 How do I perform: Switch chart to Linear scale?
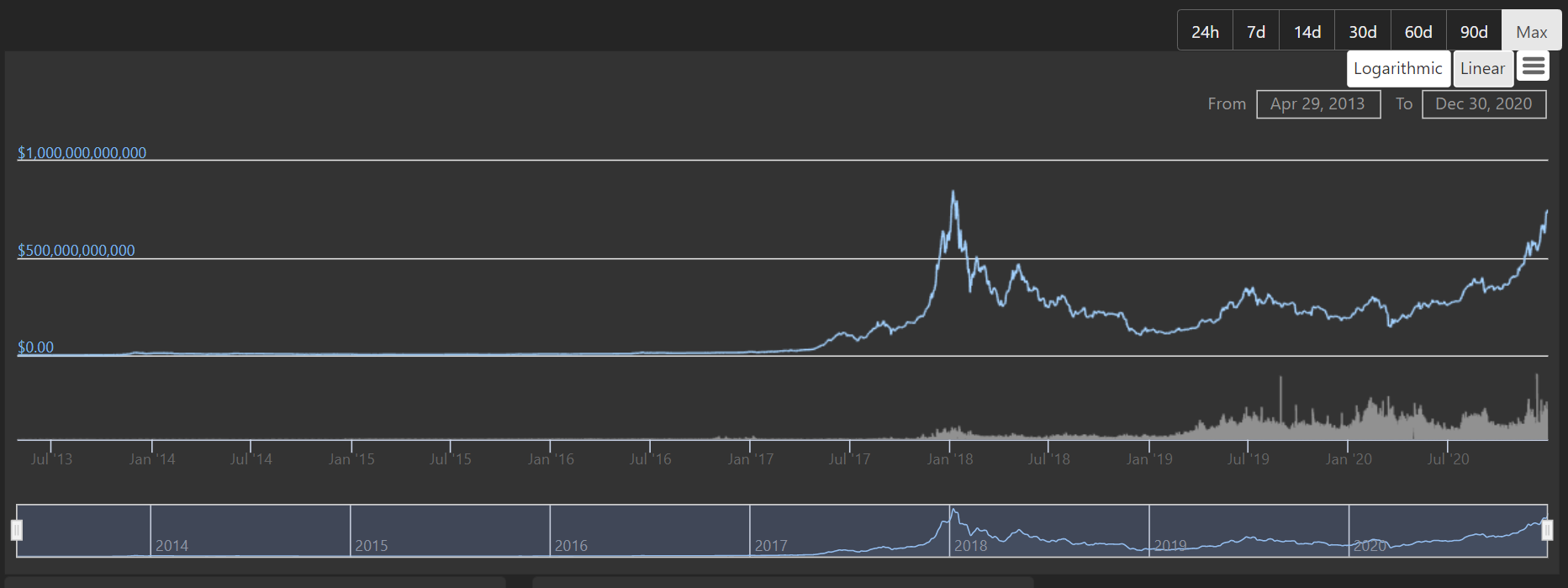[x=1482, y=69]
